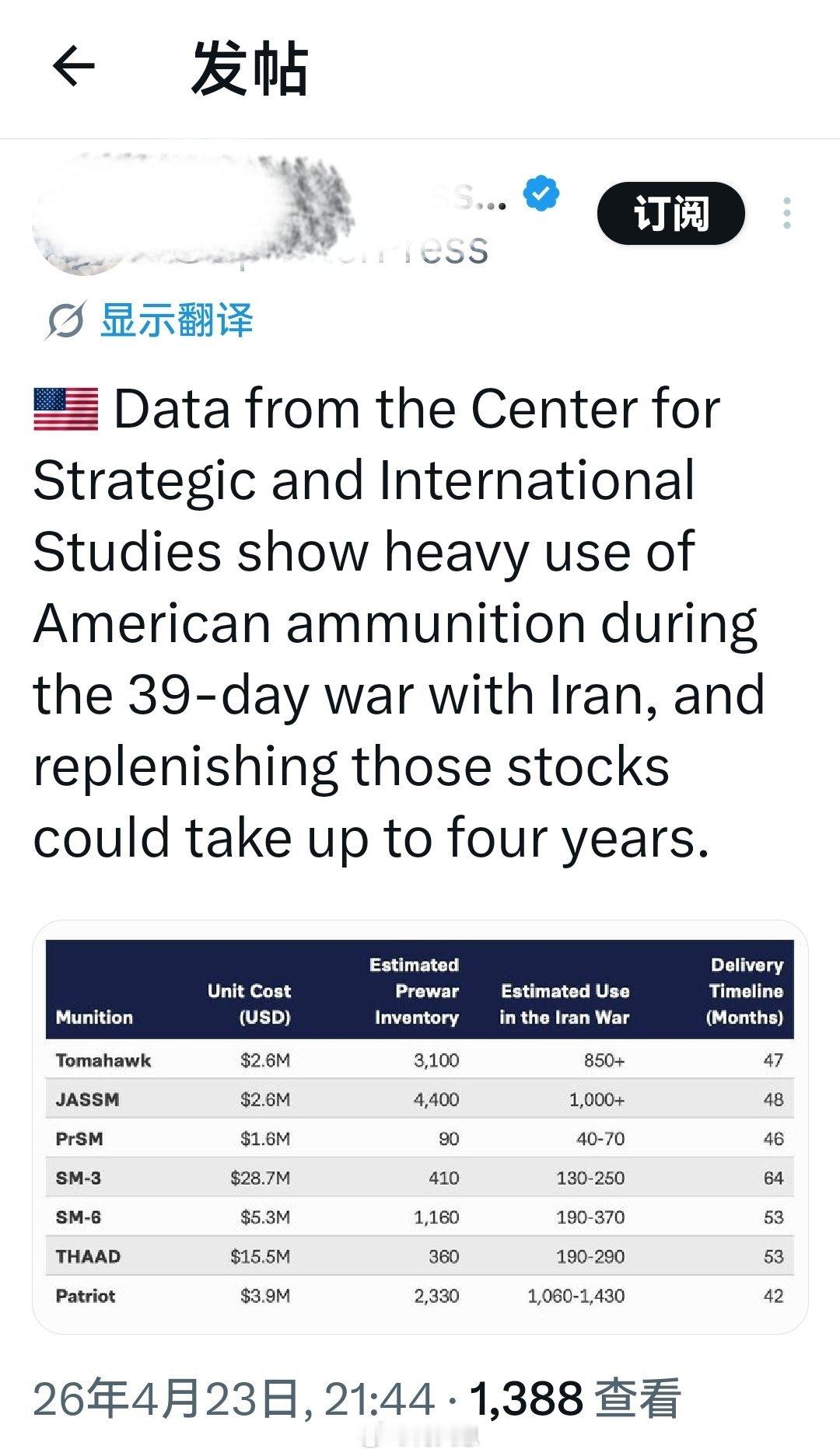Tap the 显示翻译 show translation link
Image resolution: width=840 pixels, height=1456 pixels.
[177, 320]
